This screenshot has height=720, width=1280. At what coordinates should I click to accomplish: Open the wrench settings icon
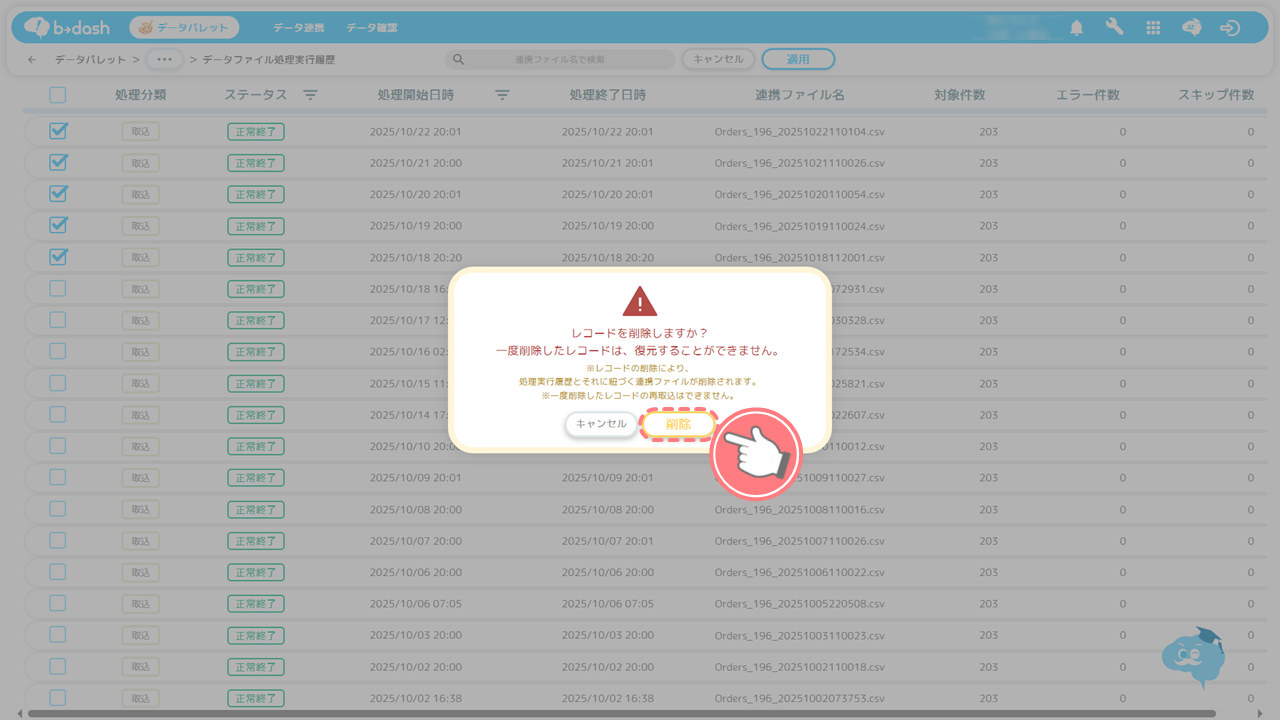[x=1114, y=28]
